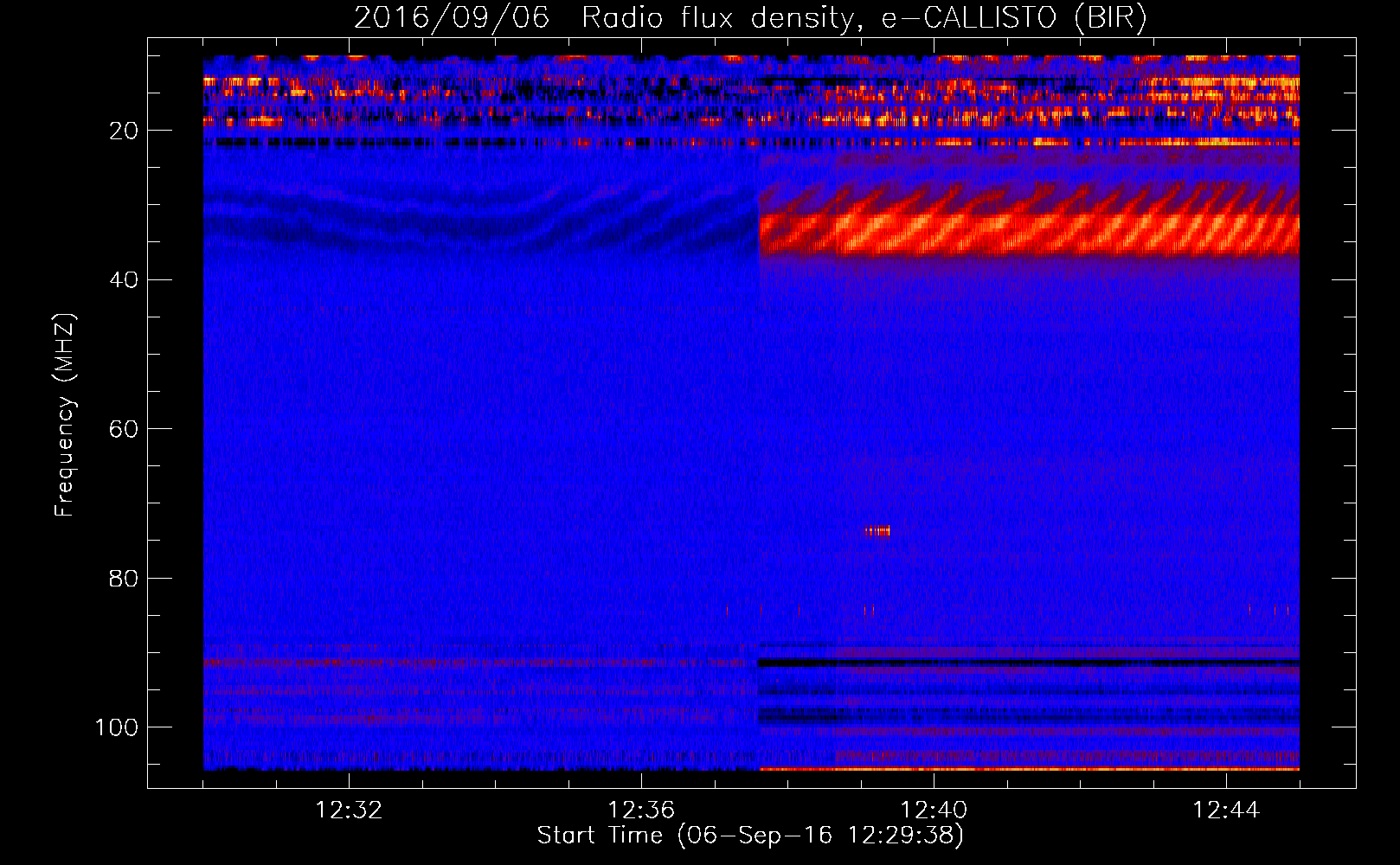The image size is (1400, 865).
Task: Click the 80 MHz frequency tick label
Action: tap(124, 578)
